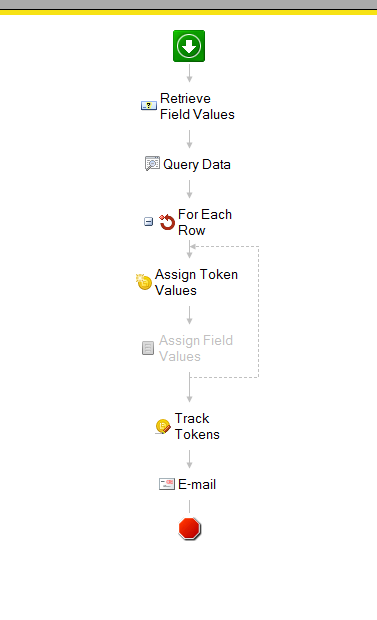Select the "Retrieve Field Values" label text
Screen dimensions: 377x620
coord(197,106)
